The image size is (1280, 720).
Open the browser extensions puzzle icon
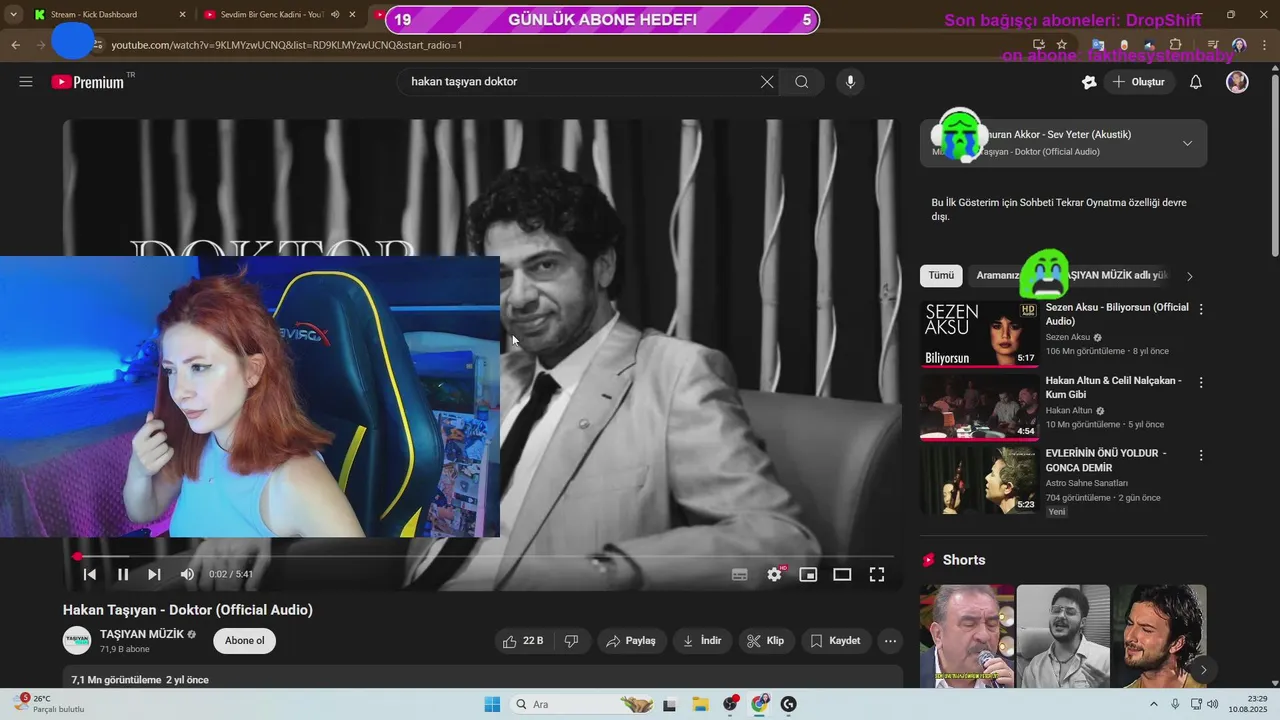(x=1176, y=45)
